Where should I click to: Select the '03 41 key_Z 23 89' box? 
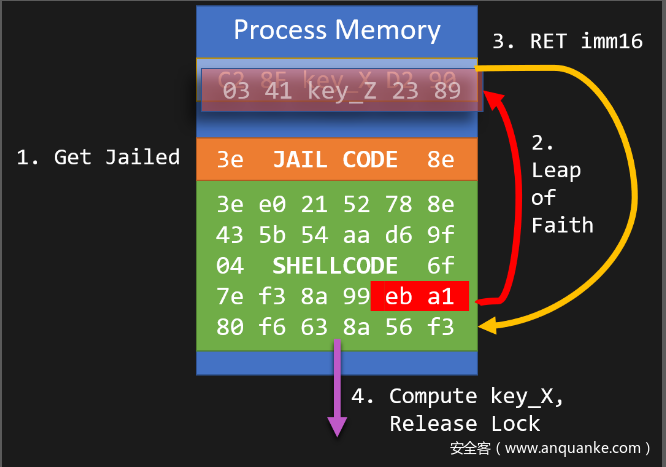point(341,93)
